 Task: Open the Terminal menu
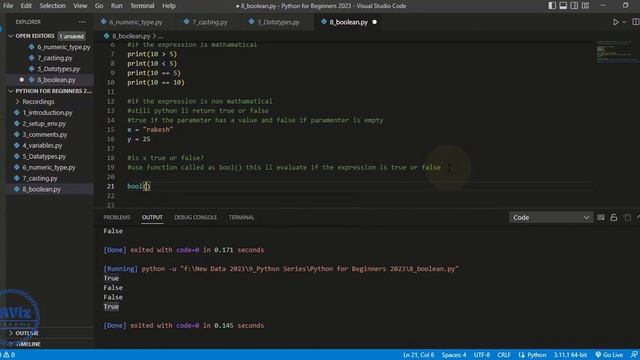click(142, 6)
